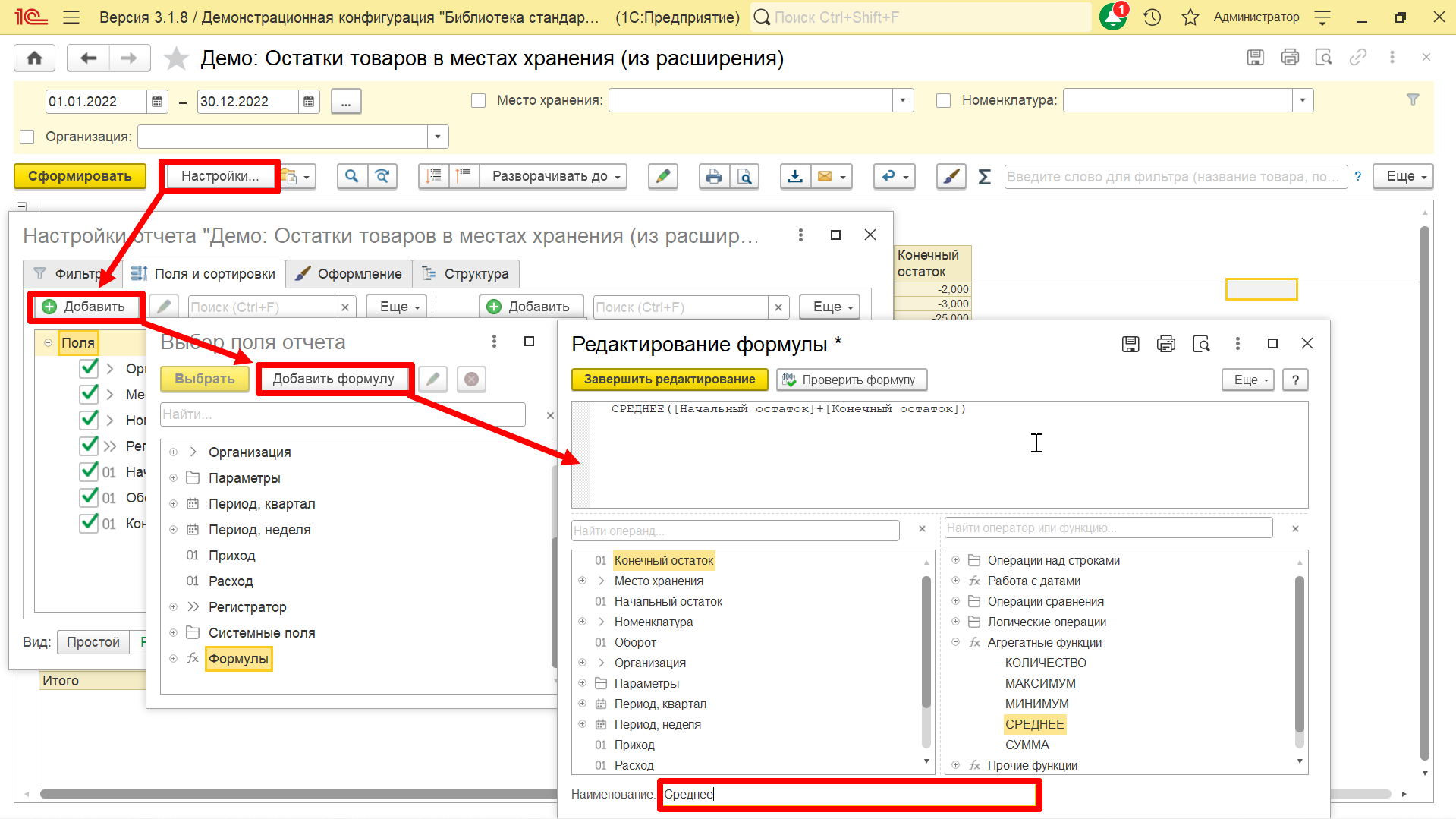Add report to favorites star
The image size is (1456, 819).
[x=176, y=58]
